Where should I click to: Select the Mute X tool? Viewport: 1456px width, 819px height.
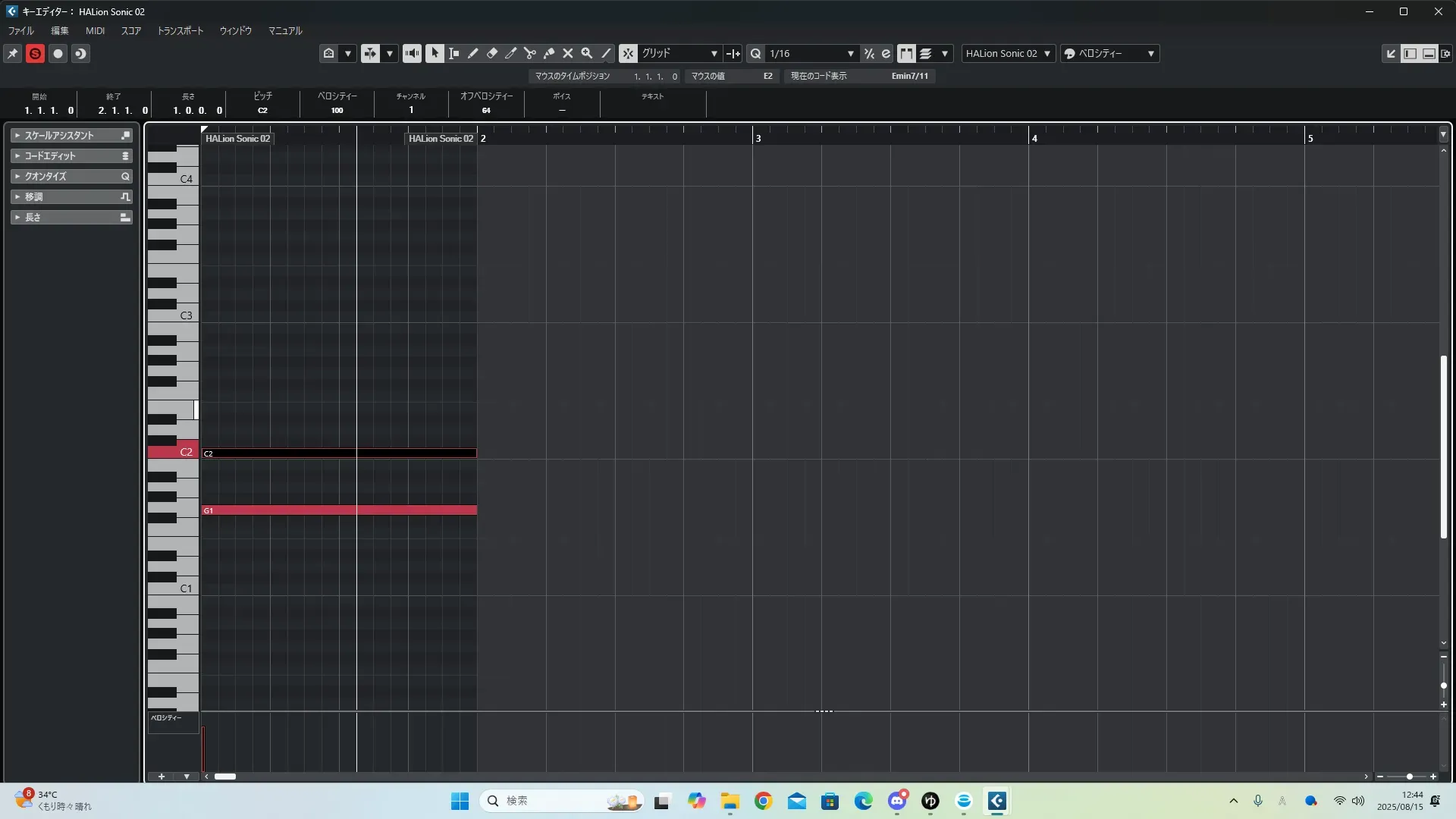point(567,53)
